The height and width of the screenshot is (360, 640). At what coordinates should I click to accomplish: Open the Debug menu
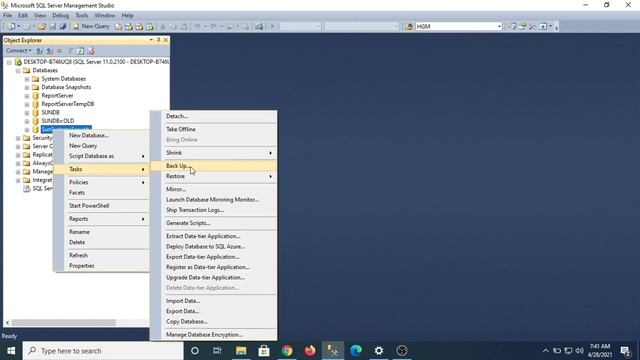60,15
